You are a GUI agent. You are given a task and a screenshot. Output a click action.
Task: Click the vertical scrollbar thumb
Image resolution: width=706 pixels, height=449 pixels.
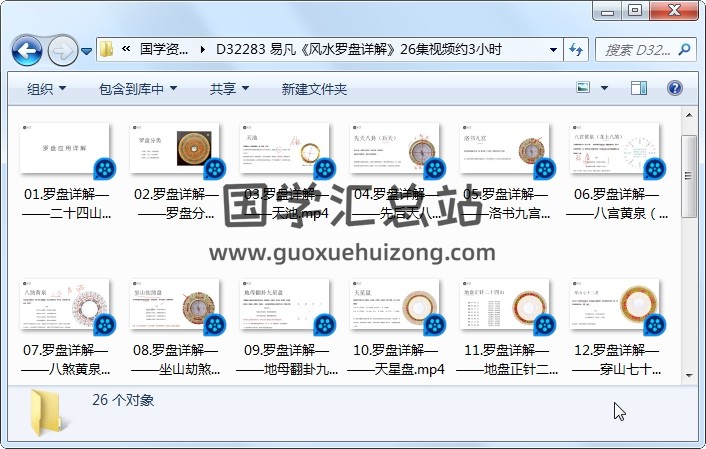point(688,176)
